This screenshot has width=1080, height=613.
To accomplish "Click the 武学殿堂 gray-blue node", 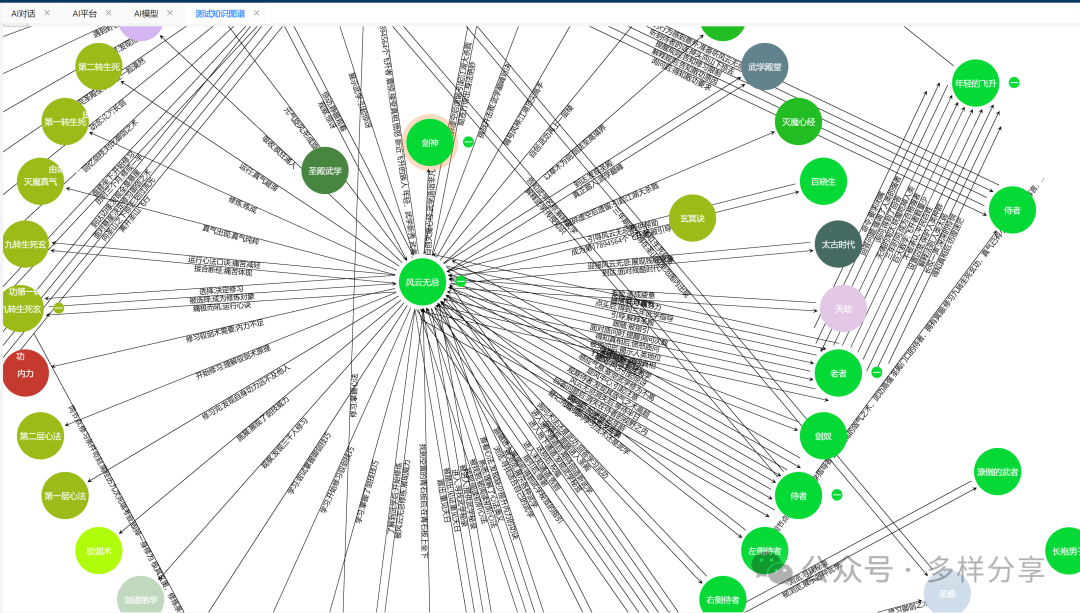I will point(765,67).
